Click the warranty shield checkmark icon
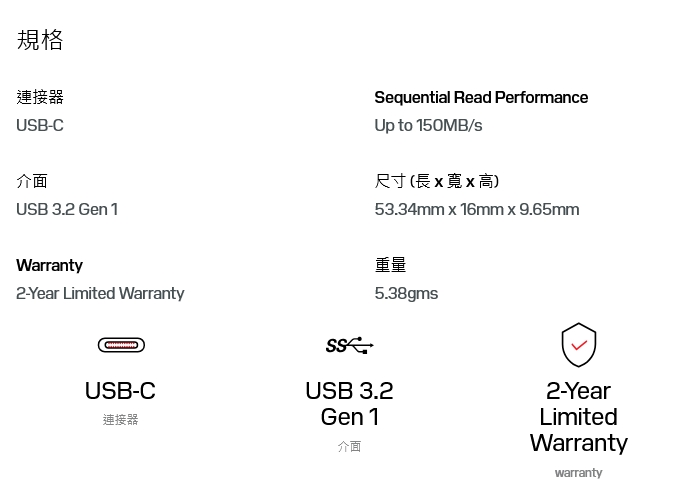 click(579, 345)
